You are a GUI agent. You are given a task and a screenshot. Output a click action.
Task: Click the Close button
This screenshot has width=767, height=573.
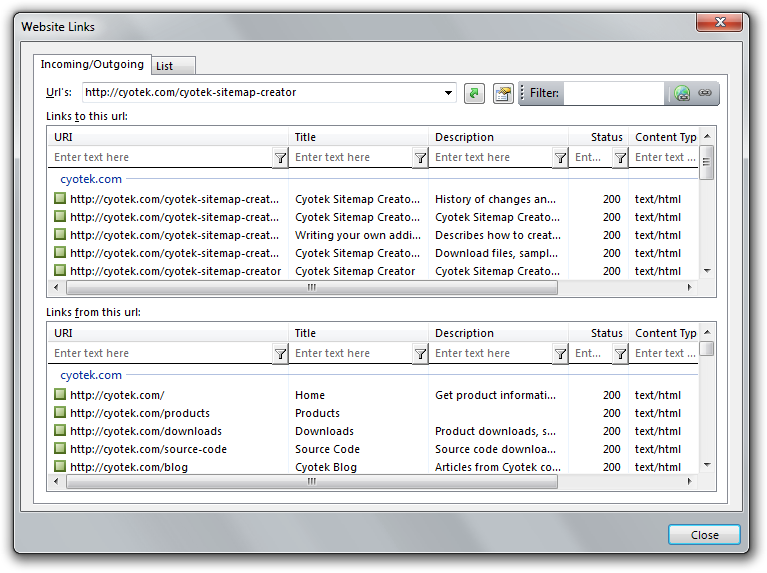tap(704, 535)
